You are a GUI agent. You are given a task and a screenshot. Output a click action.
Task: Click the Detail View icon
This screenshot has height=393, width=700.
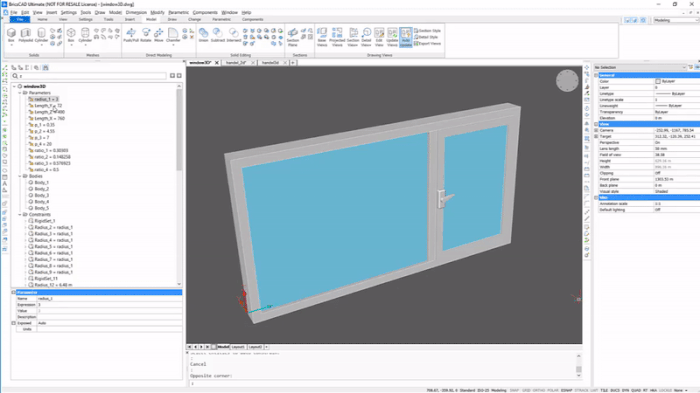click(x=366, y=37)
